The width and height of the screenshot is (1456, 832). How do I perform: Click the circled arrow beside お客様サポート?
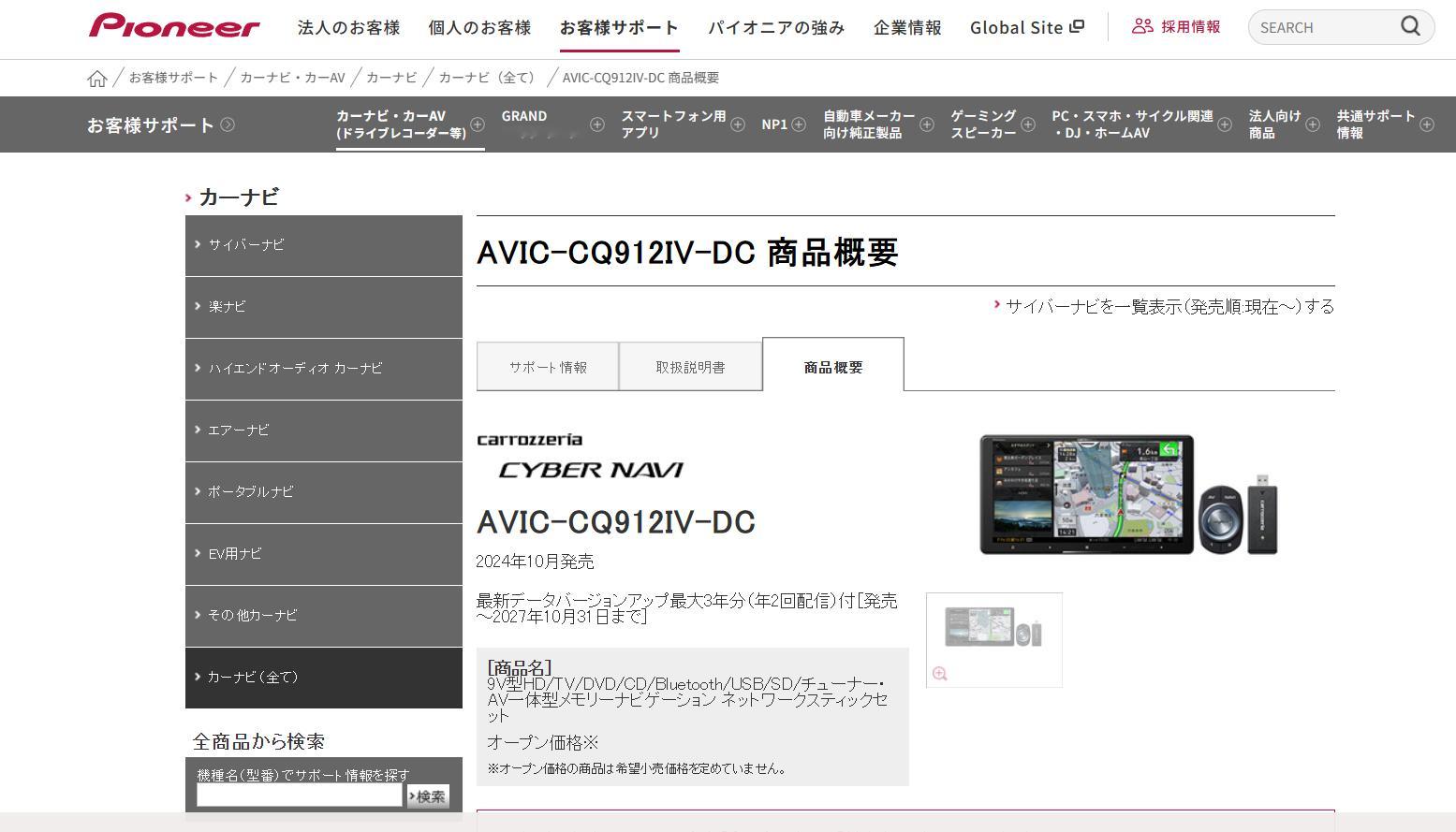(228, 124)
